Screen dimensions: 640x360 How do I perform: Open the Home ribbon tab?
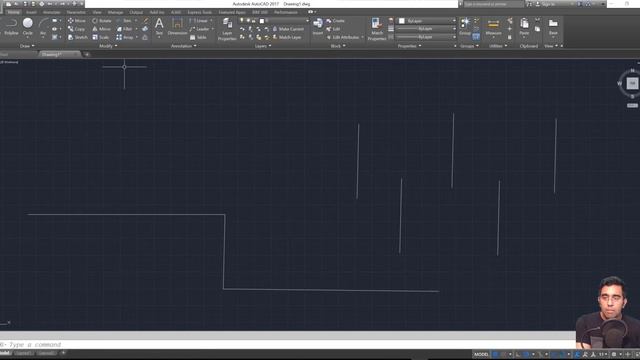(x=13, y=12)
